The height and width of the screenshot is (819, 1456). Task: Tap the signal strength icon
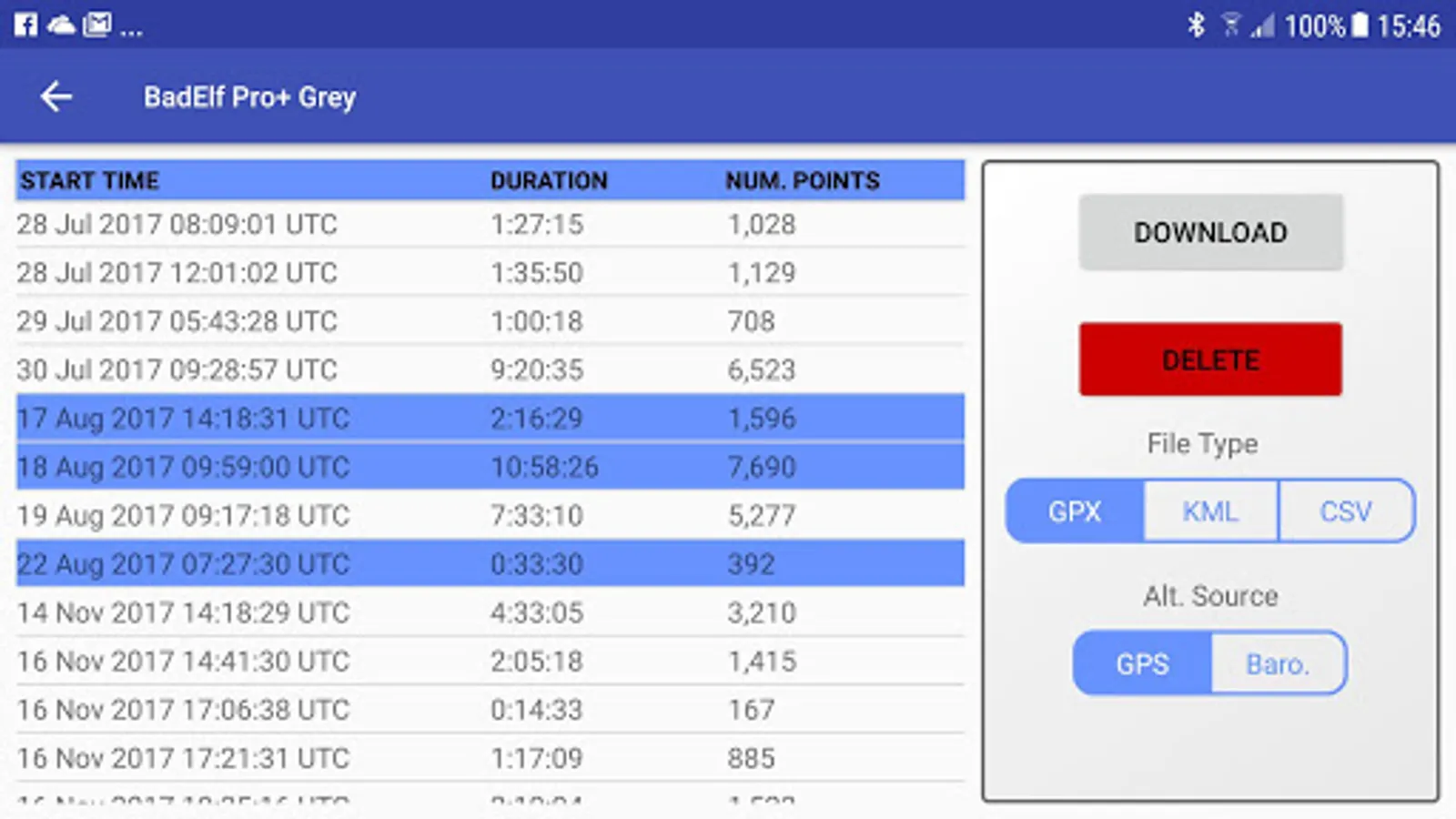pos(1262,25)
